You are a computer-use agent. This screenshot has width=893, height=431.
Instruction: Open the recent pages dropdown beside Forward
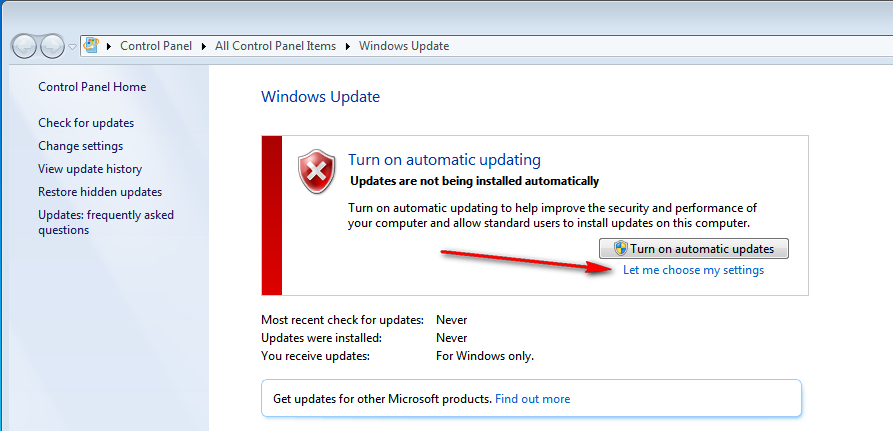(72, 47)
